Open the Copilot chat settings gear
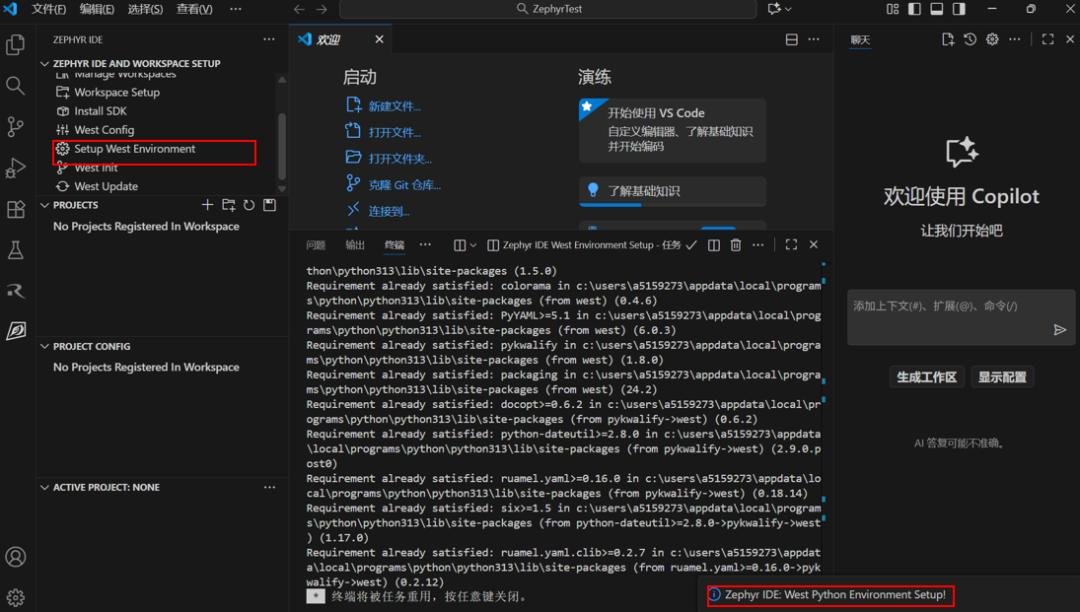 click(x=992, y=39)
